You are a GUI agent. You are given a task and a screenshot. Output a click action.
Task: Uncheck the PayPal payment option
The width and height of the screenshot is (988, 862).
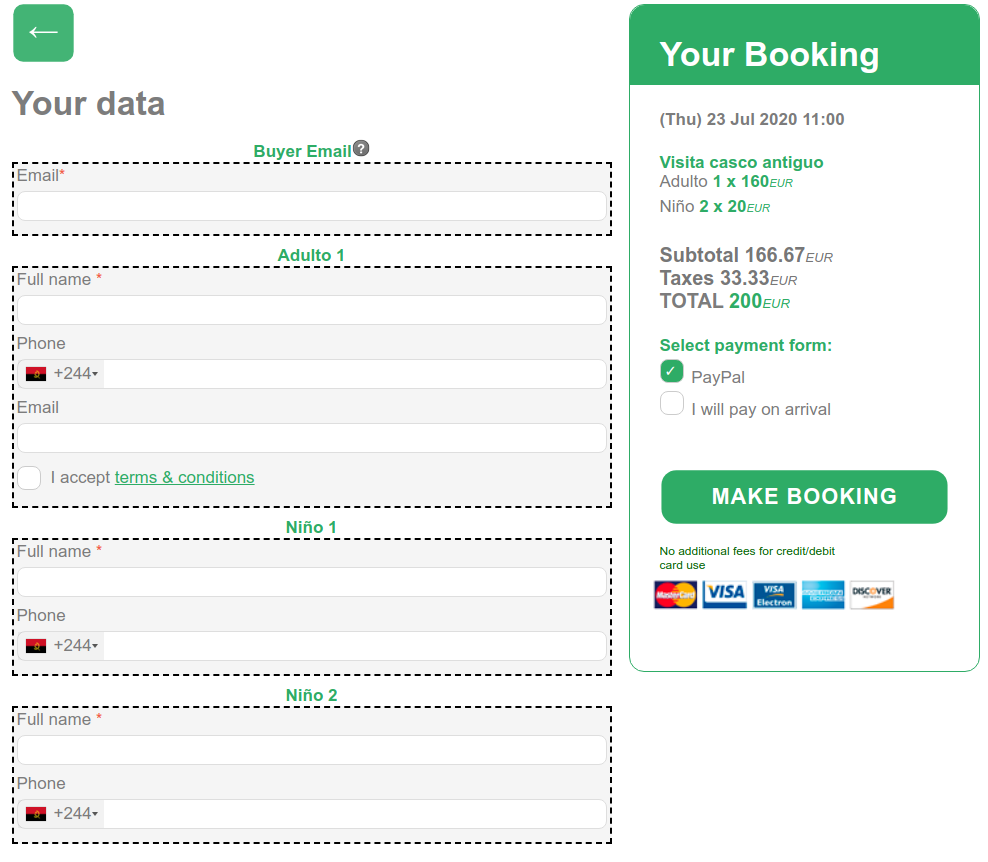tap(671, 372)
